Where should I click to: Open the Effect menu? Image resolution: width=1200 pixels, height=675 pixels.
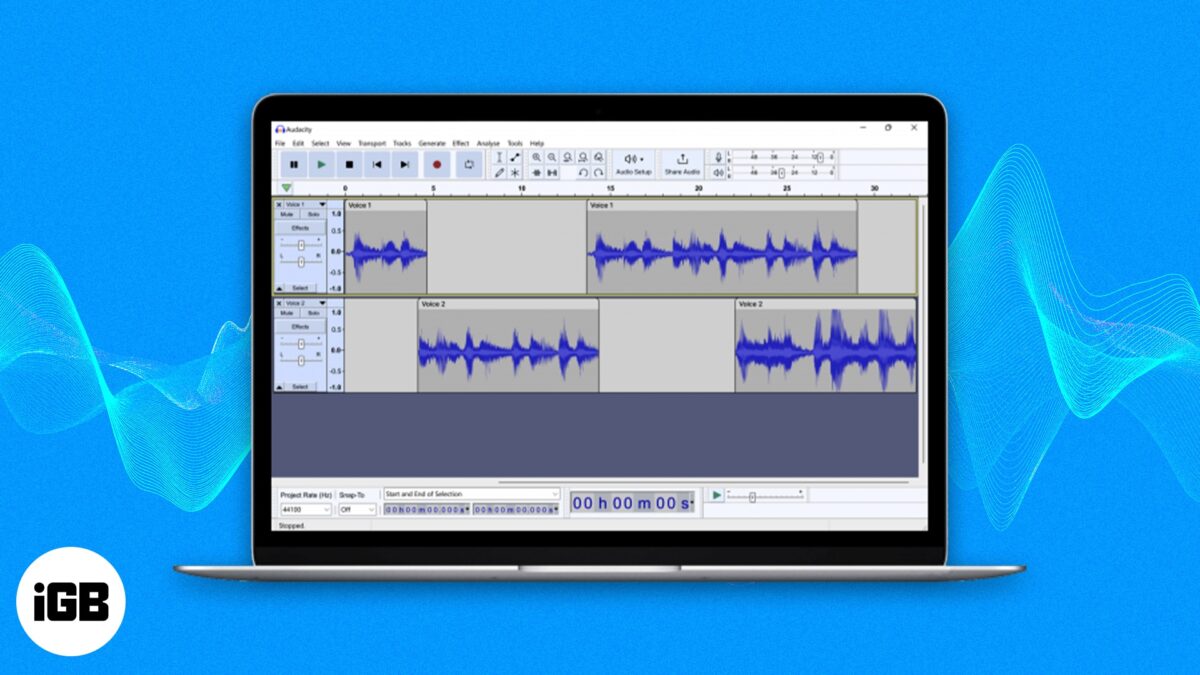tap(460, 143)
